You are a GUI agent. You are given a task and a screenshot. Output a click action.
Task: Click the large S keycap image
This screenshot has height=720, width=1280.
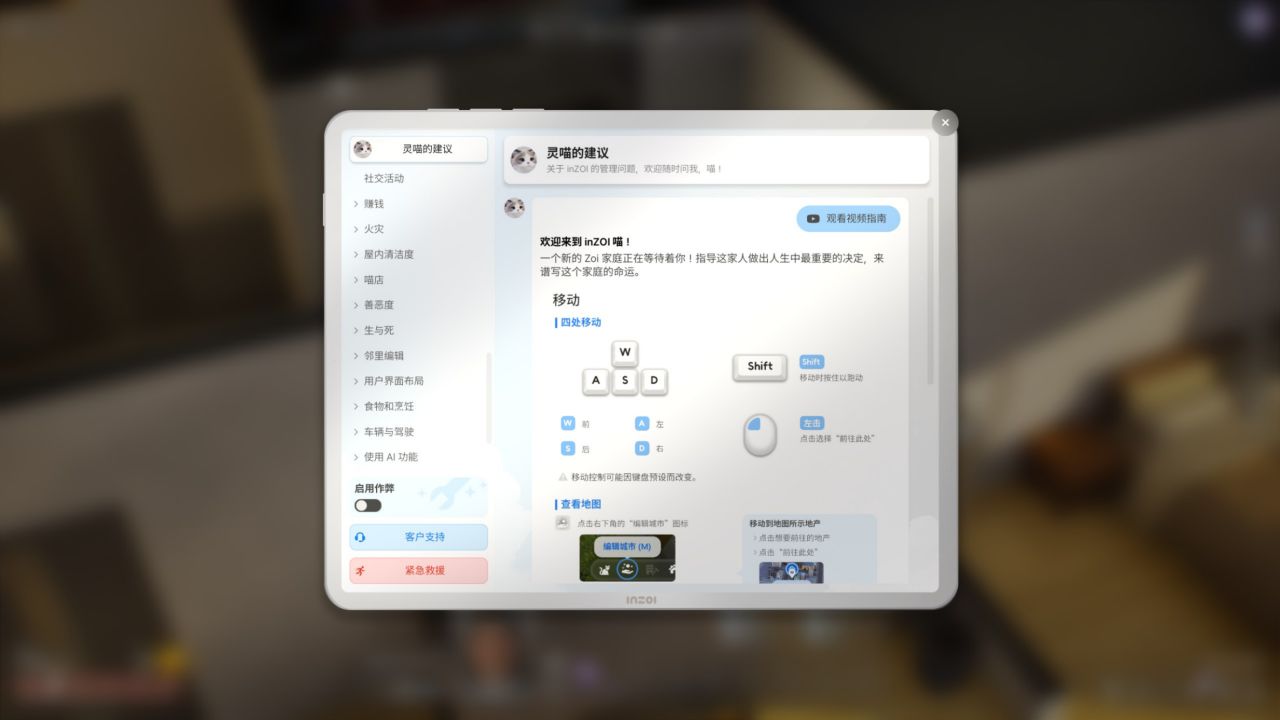[x=625, y=381]
